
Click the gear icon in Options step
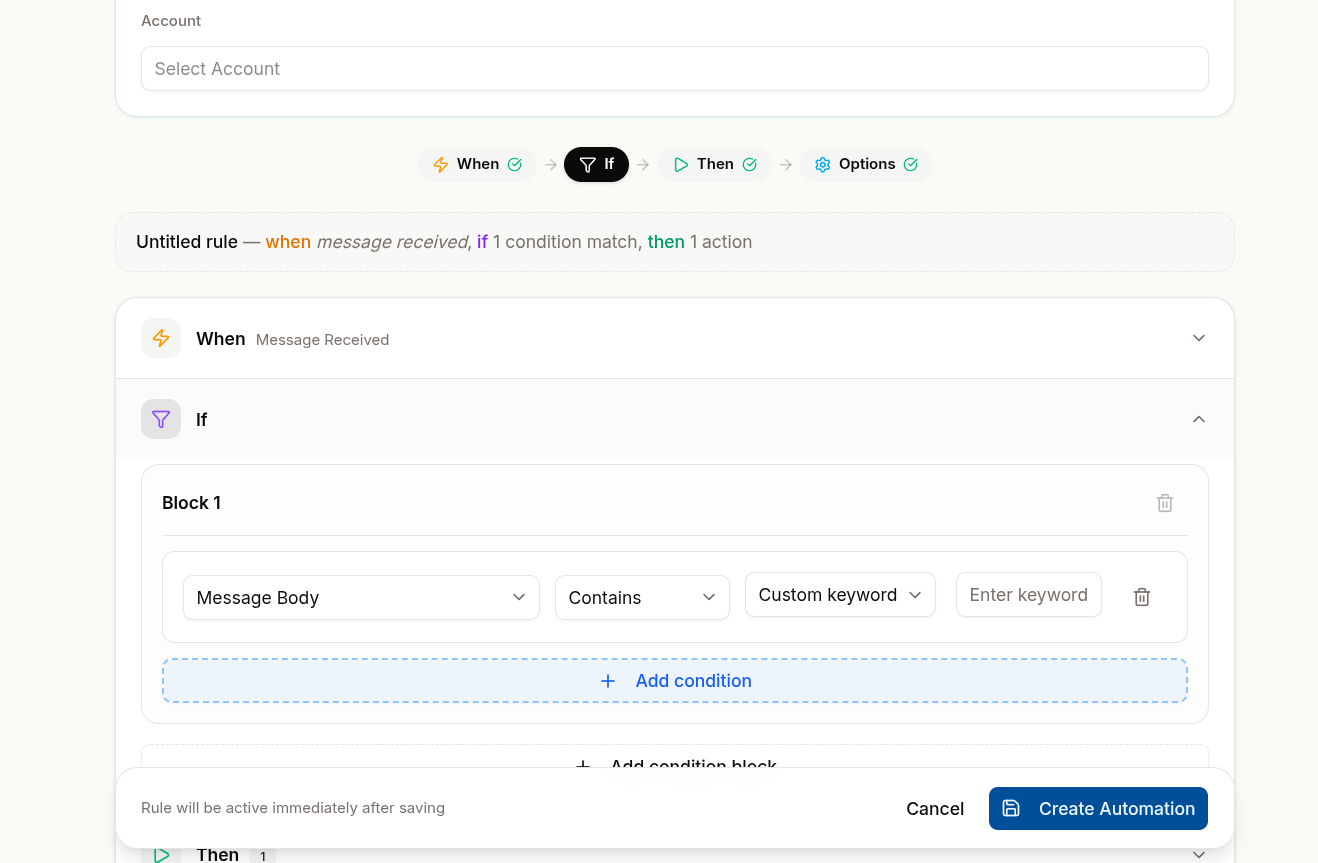click(x=823, y=165)
